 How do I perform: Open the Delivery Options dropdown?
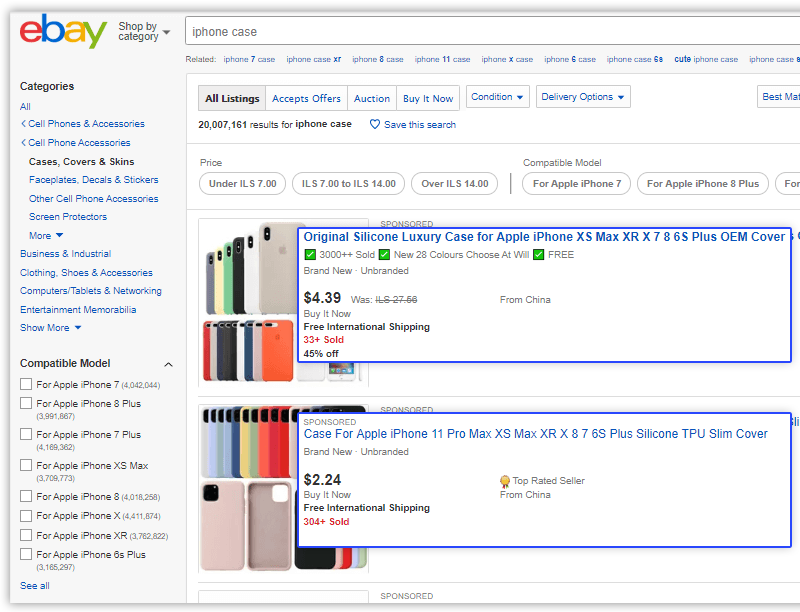583,97
